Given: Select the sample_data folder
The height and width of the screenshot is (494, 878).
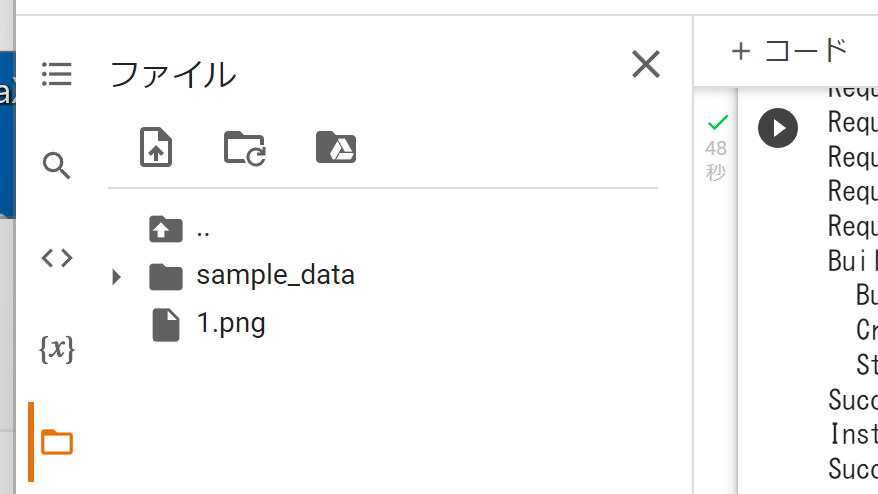Looking at the screenshot, I should pos(382,276).
